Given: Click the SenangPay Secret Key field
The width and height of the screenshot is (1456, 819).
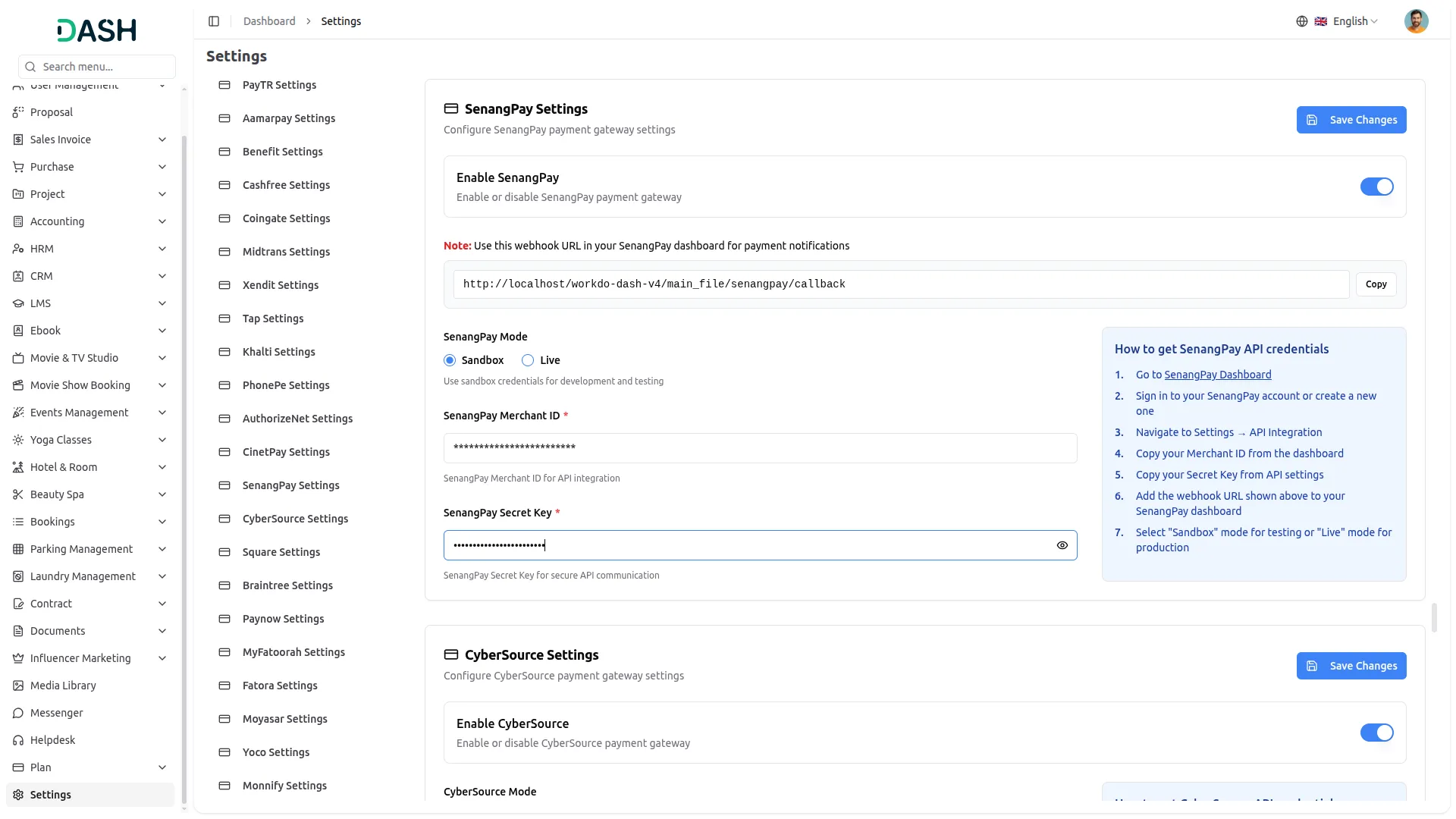Looking at the screenshot, I should pyautogui.click(x=760, y=545).
